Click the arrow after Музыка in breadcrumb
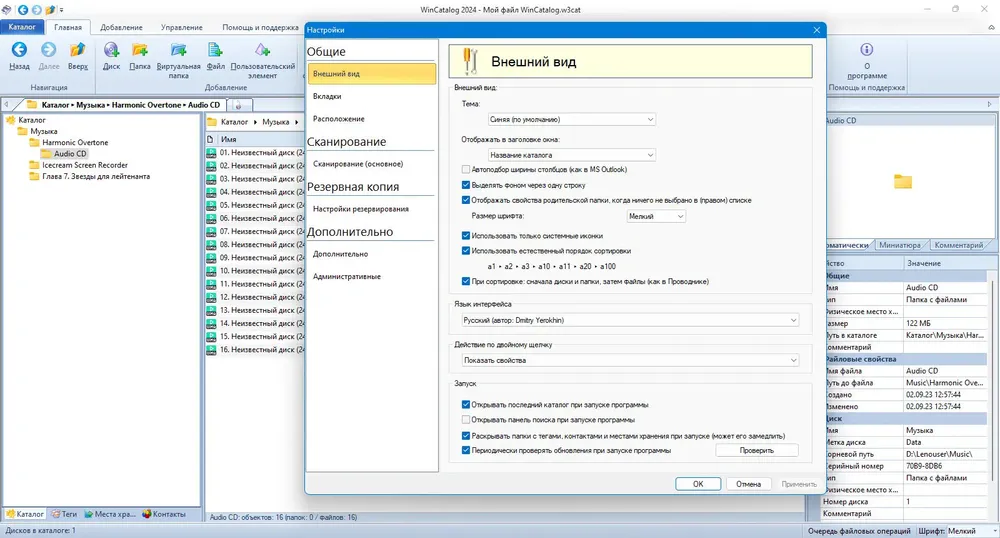The image size is (1000, 538). coord(296,122)
